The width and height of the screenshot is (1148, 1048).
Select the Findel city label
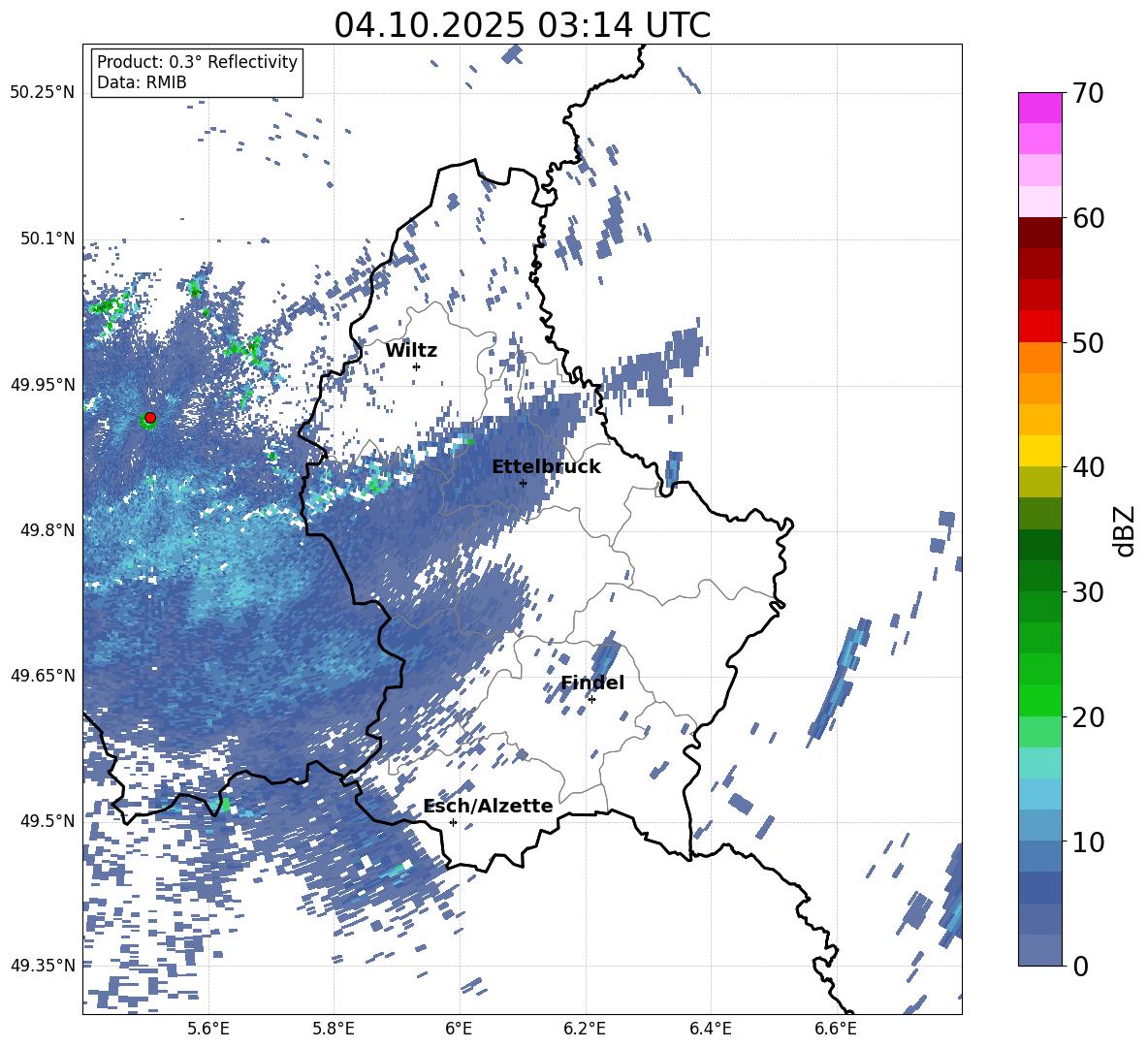(592, 683)
